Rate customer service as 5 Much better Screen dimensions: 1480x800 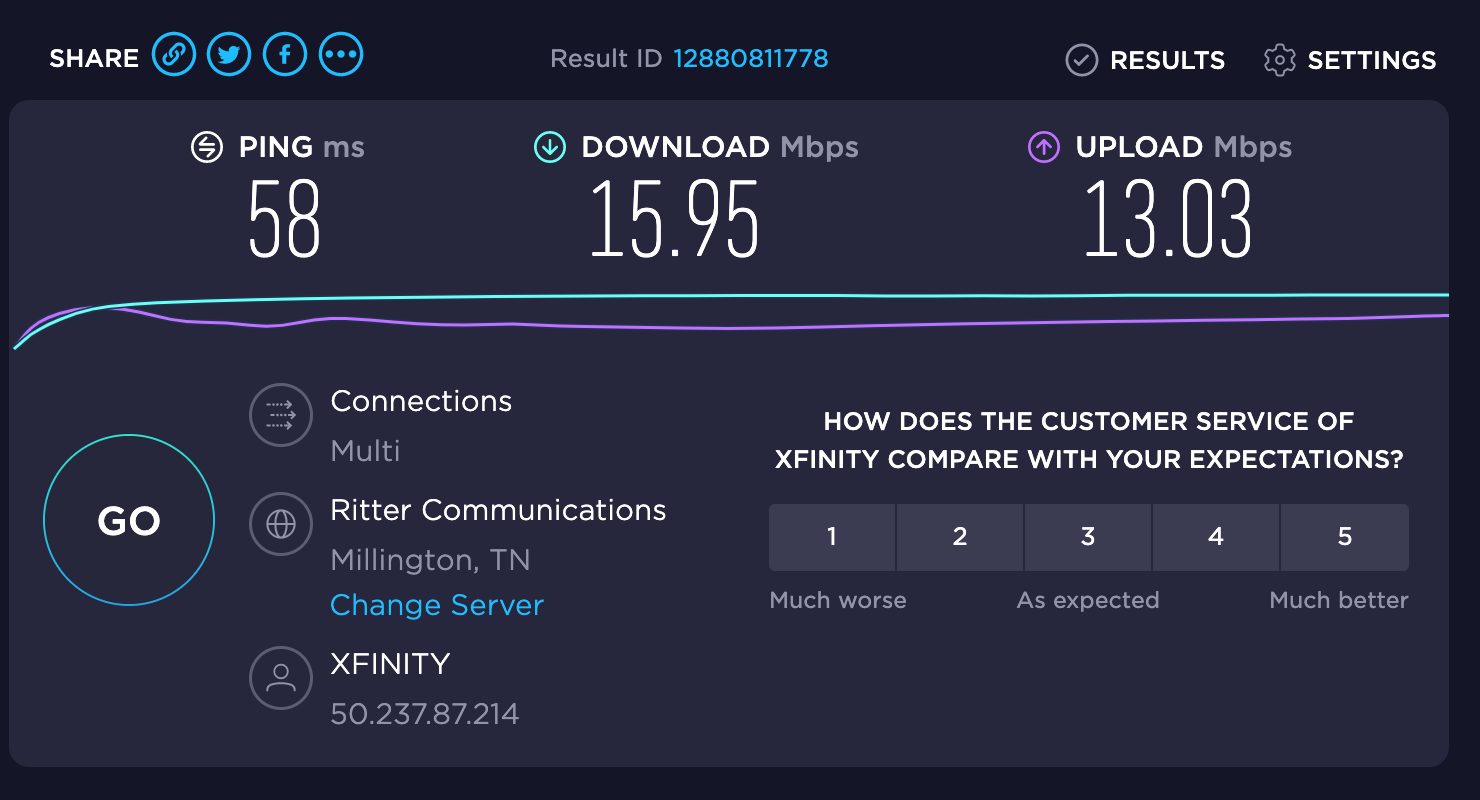1344,537
